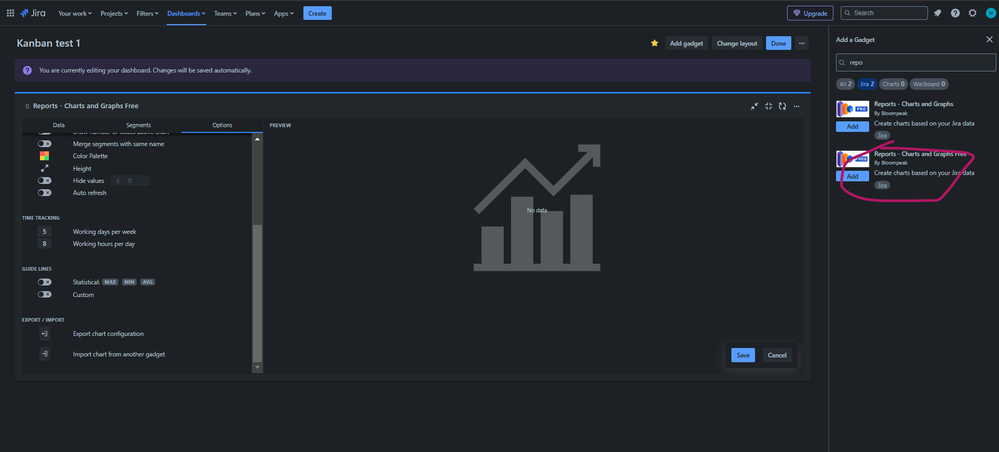Switch to the Segments tab

coord(138,125)
